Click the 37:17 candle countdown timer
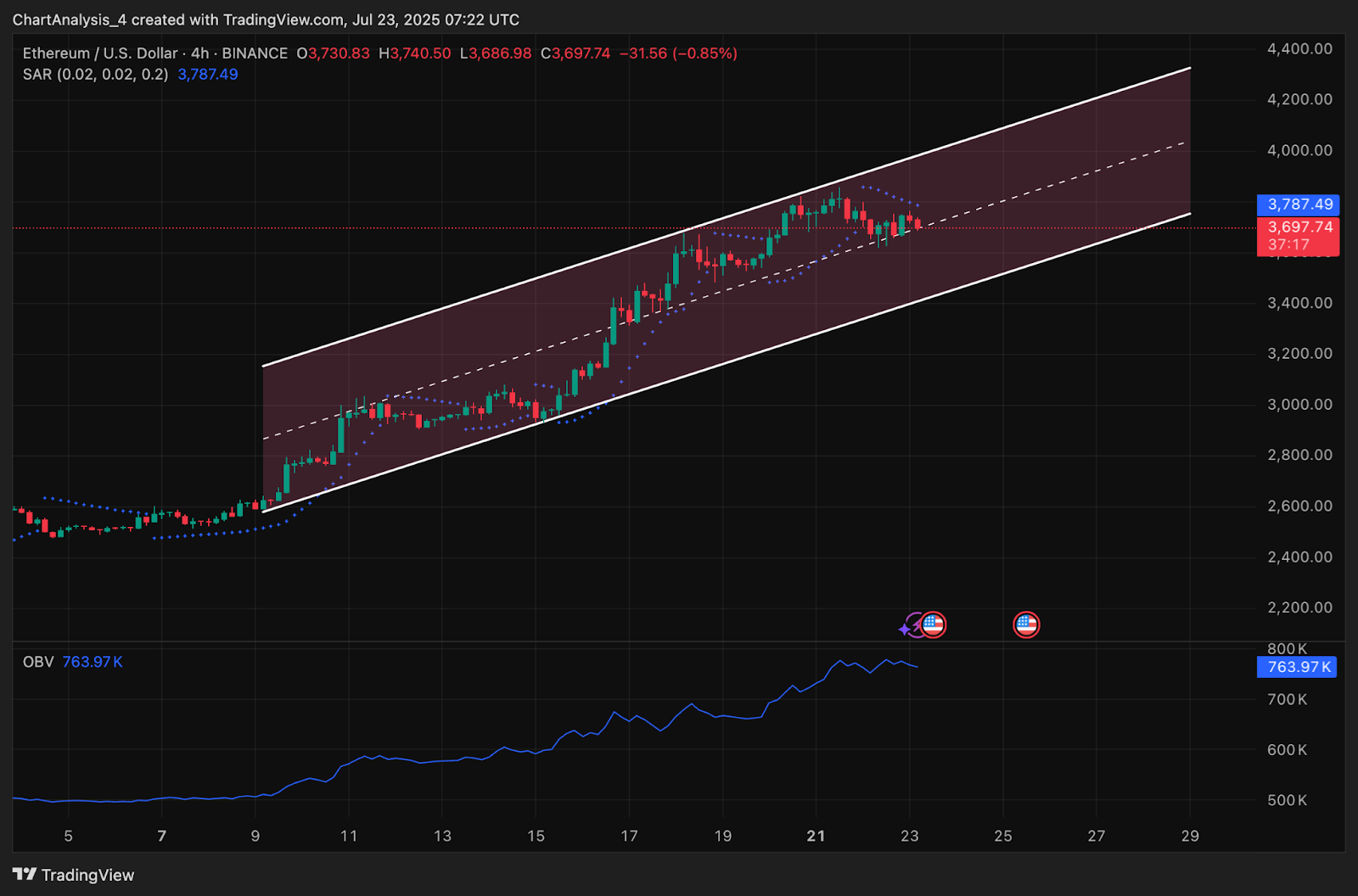The image size is (1358, 896). click(x=1288, y=245)
